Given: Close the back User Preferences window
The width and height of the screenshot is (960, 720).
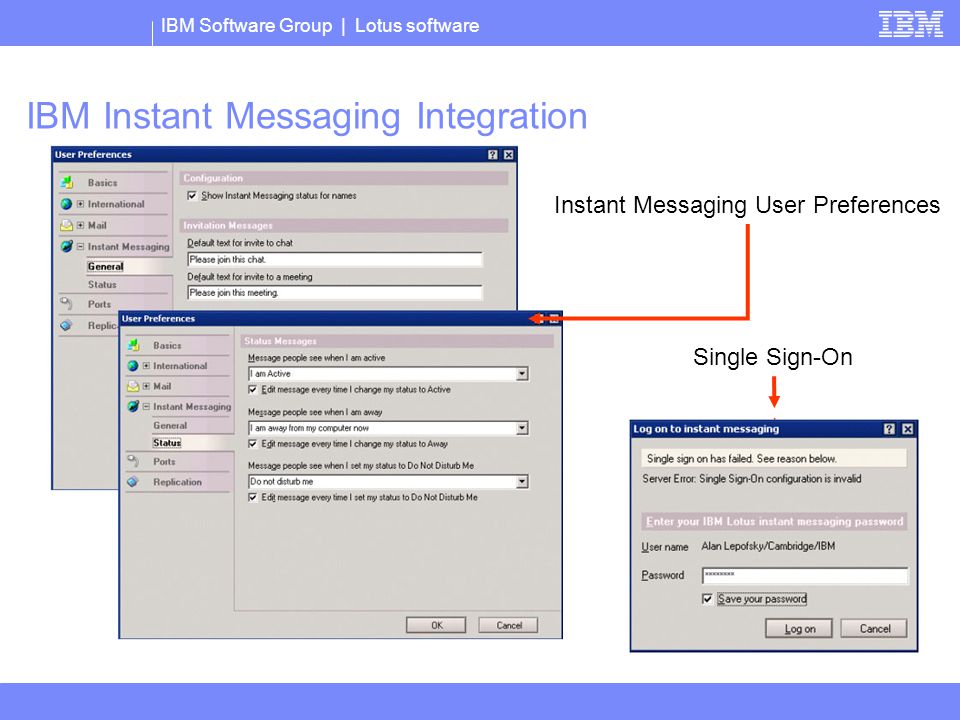Looking at the screenshot, I should pos(508,155).
